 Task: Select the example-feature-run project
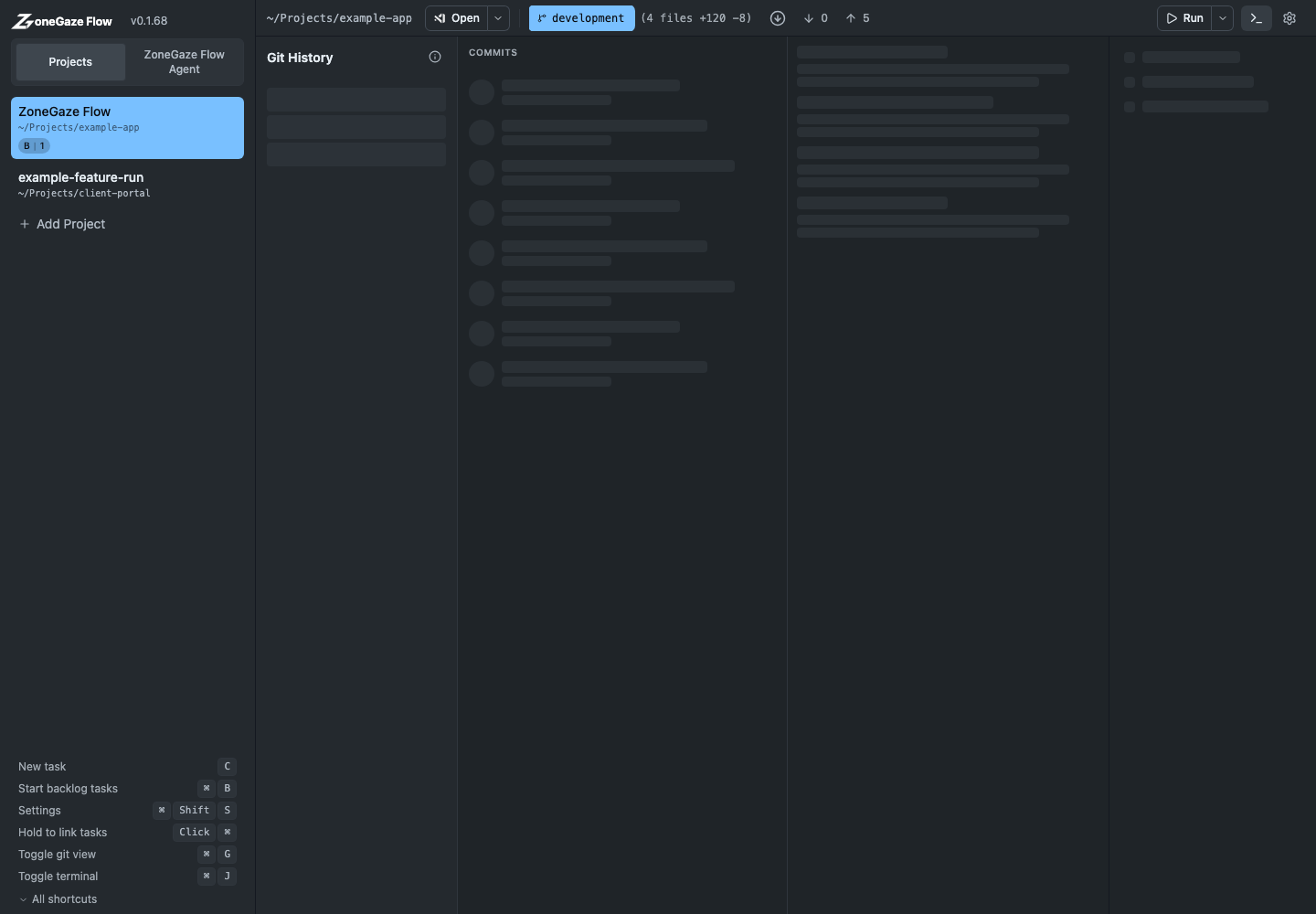click(x=127, y=185)
